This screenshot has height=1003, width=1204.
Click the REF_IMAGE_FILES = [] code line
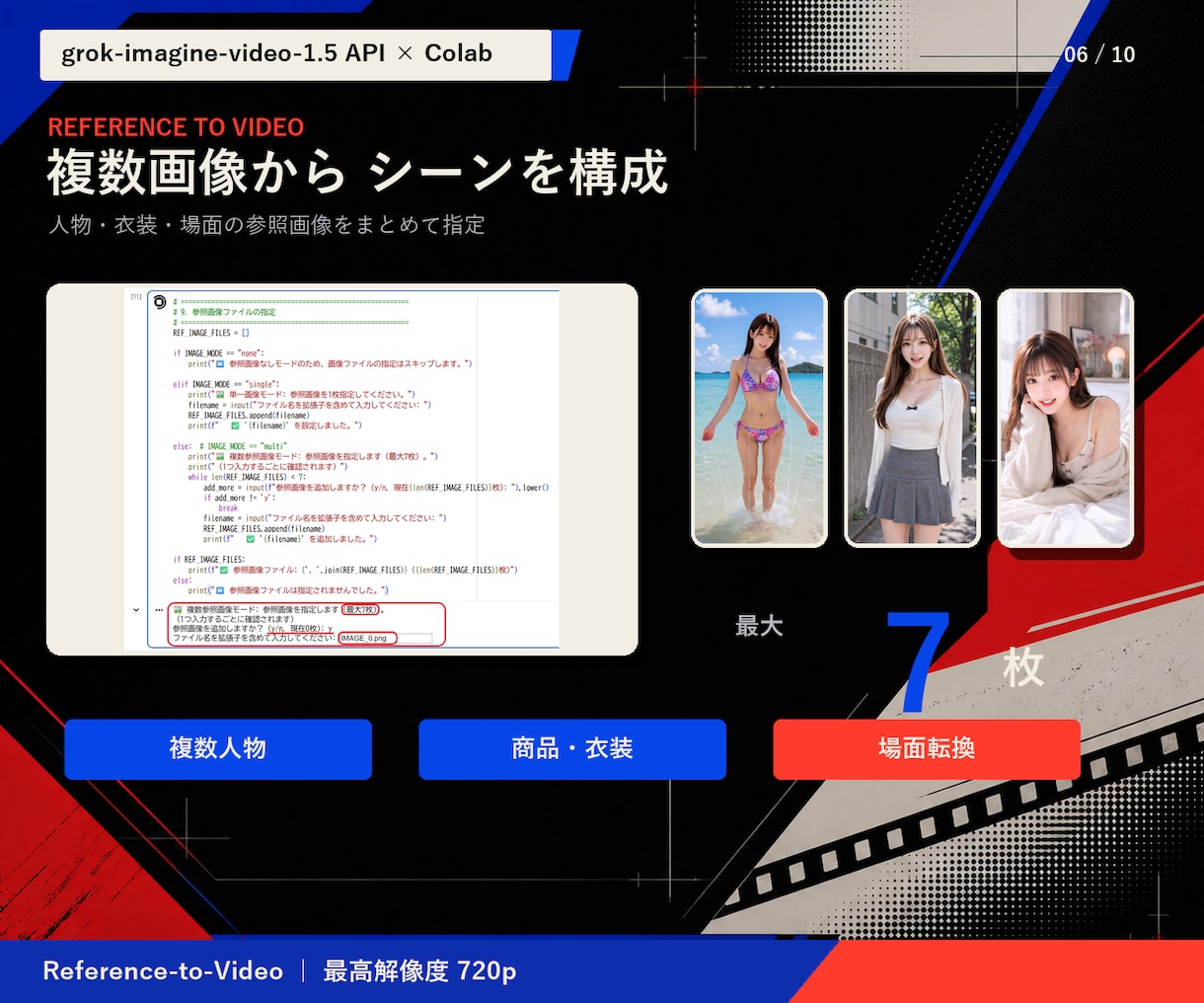pos(211,333)
